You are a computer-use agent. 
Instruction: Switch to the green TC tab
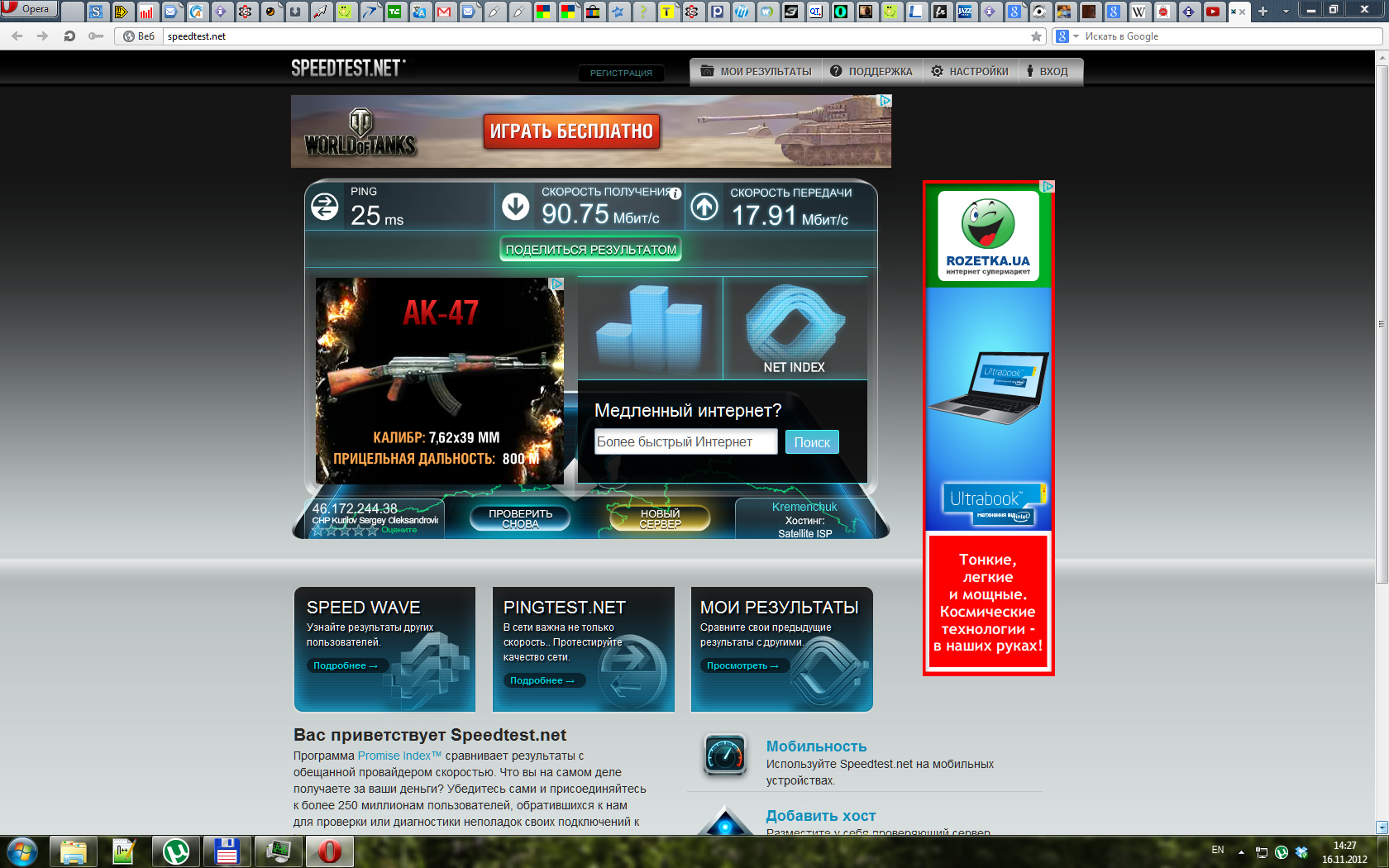394,12
